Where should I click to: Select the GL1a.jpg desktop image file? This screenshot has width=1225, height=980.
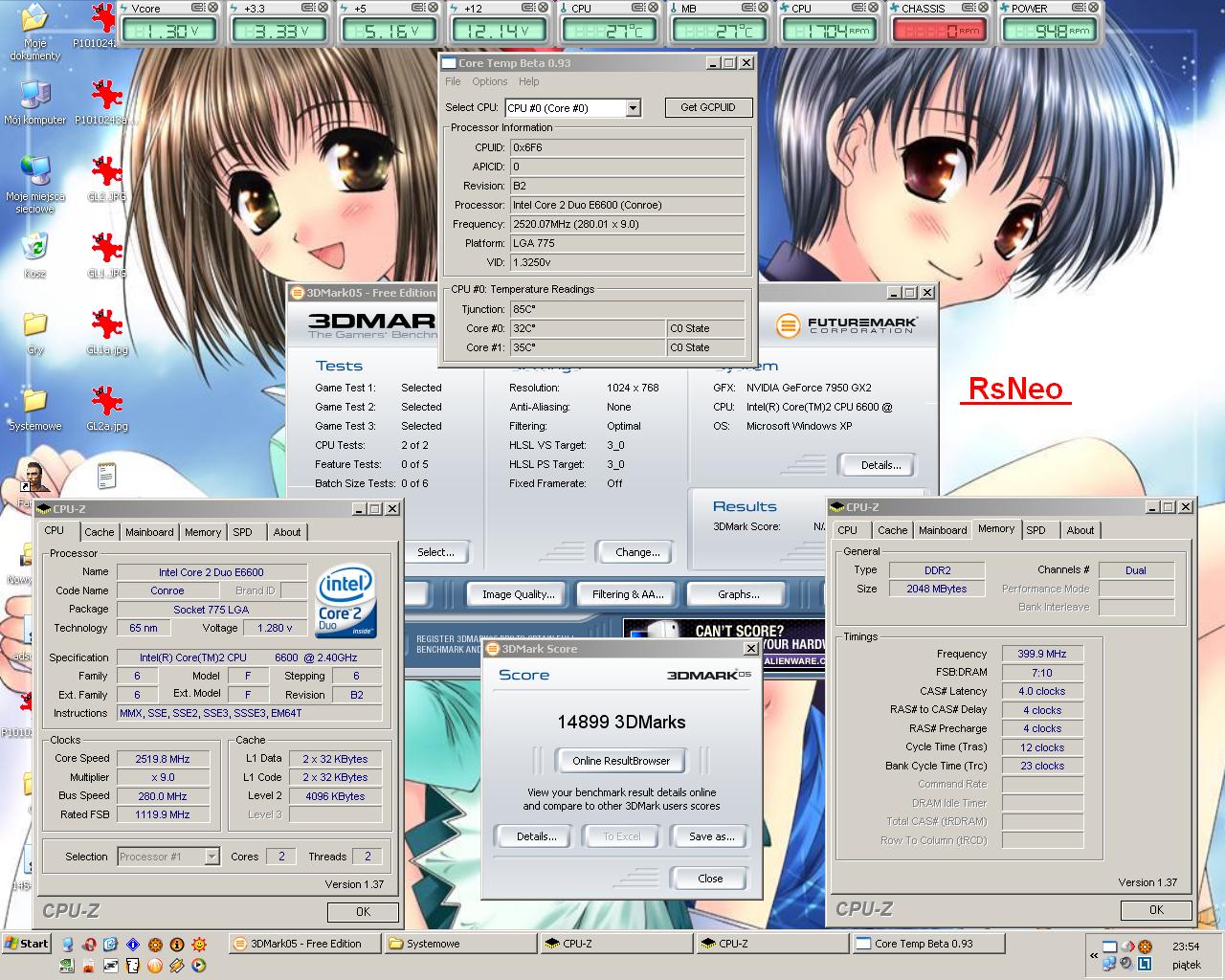[x=106, y=332]
